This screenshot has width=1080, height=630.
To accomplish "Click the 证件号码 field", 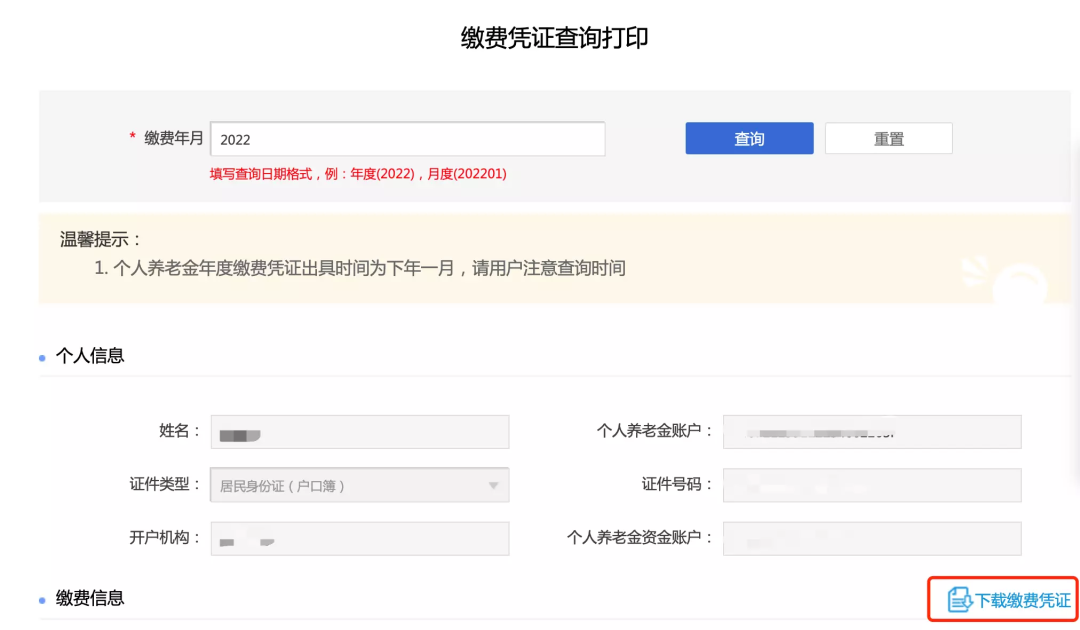I will (871, 486).
